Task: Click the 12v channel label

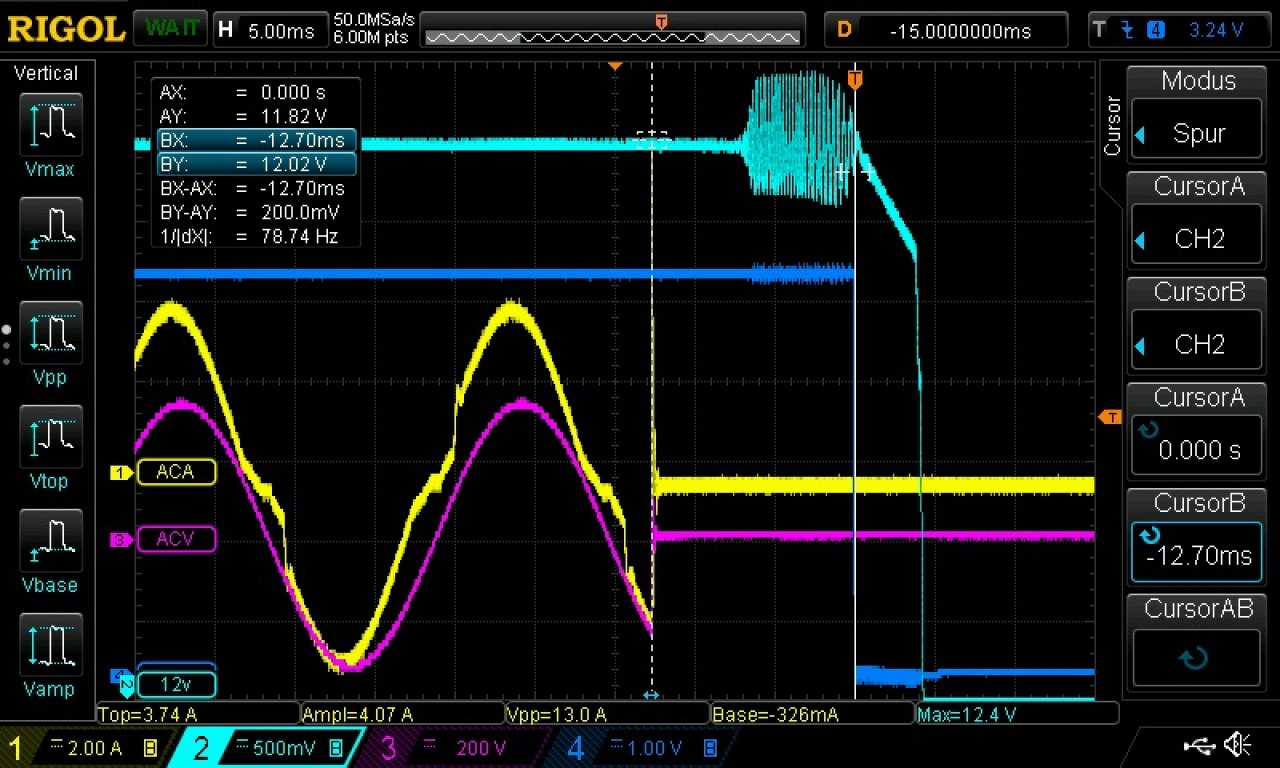Action: point(175,685)
